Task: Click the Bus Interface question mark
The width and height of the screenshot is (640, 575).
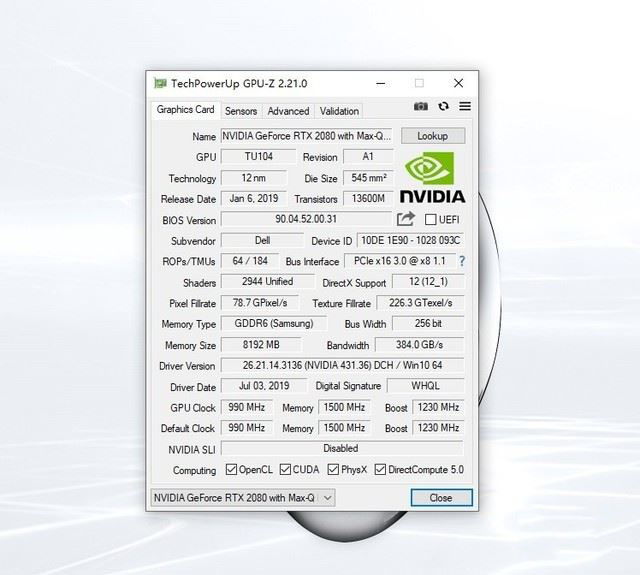Action: point(462,261)
